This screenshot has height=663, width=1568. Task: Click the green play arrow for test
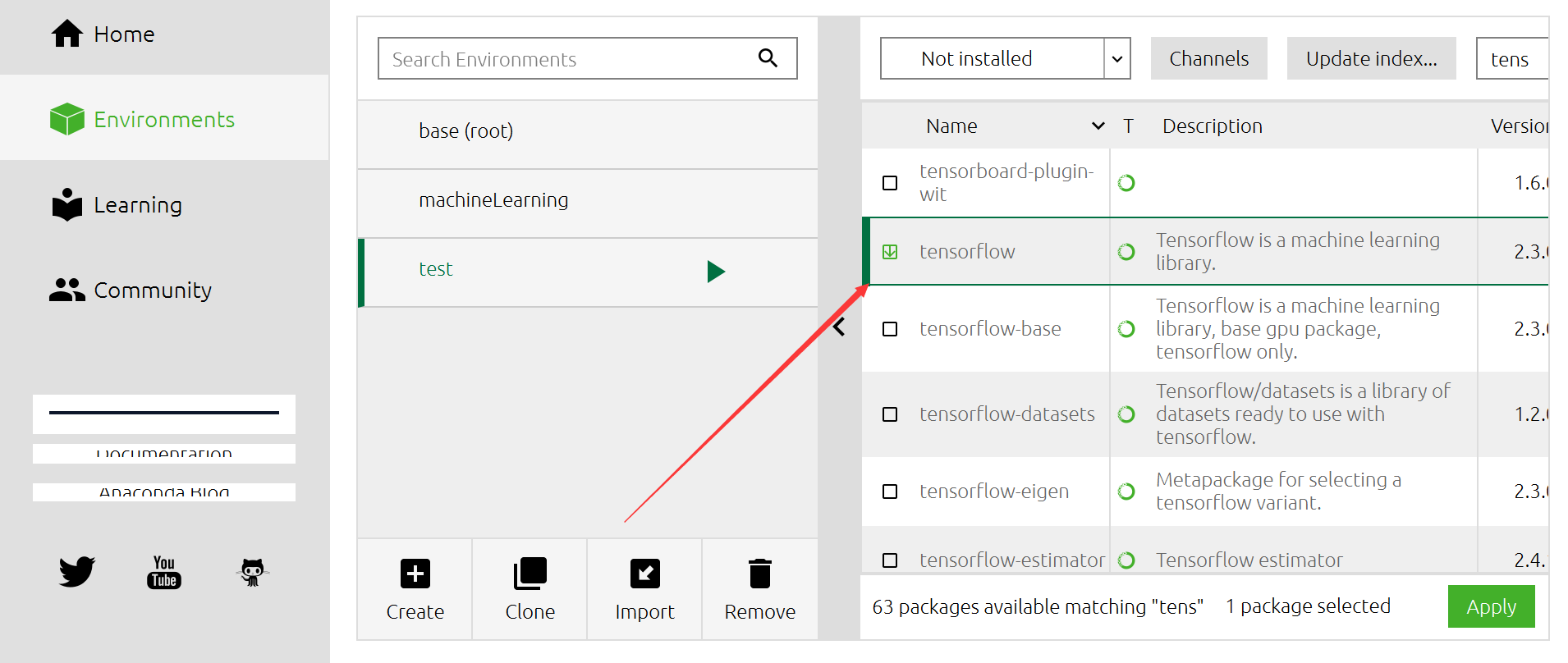(x=716, y=271)
